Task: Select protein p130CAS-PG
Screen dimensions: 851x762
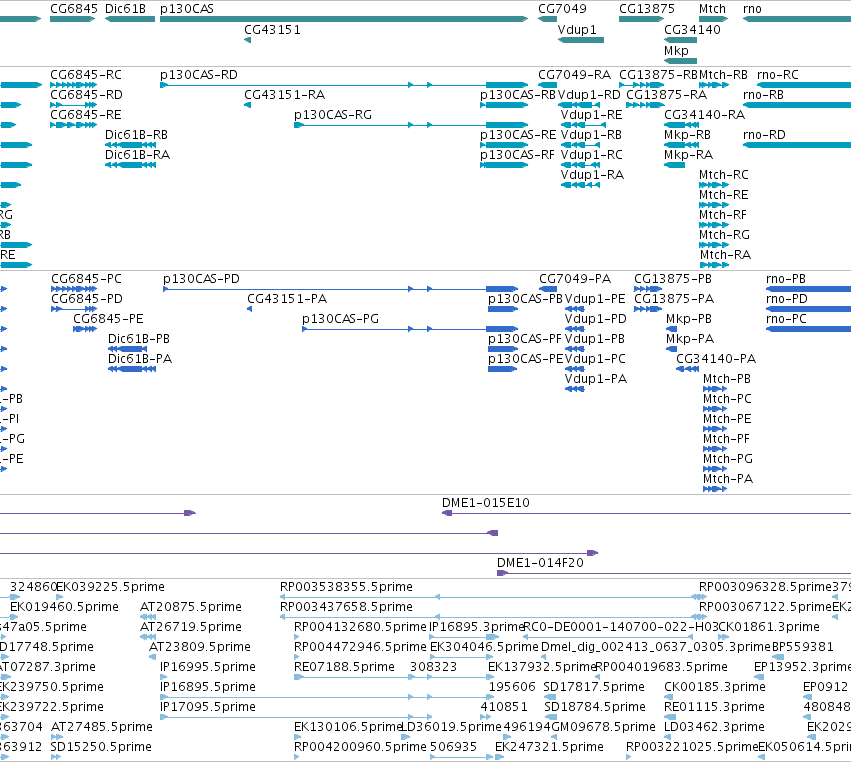Action: point(340,319)
